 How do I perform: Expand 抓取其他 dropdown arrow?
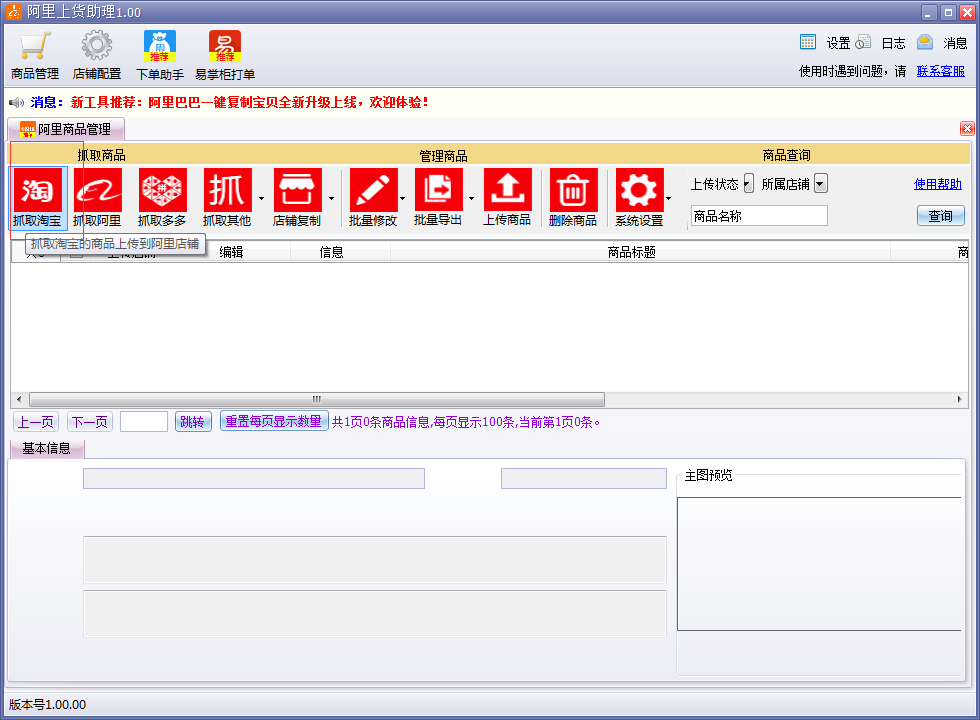tap(261, 199)
